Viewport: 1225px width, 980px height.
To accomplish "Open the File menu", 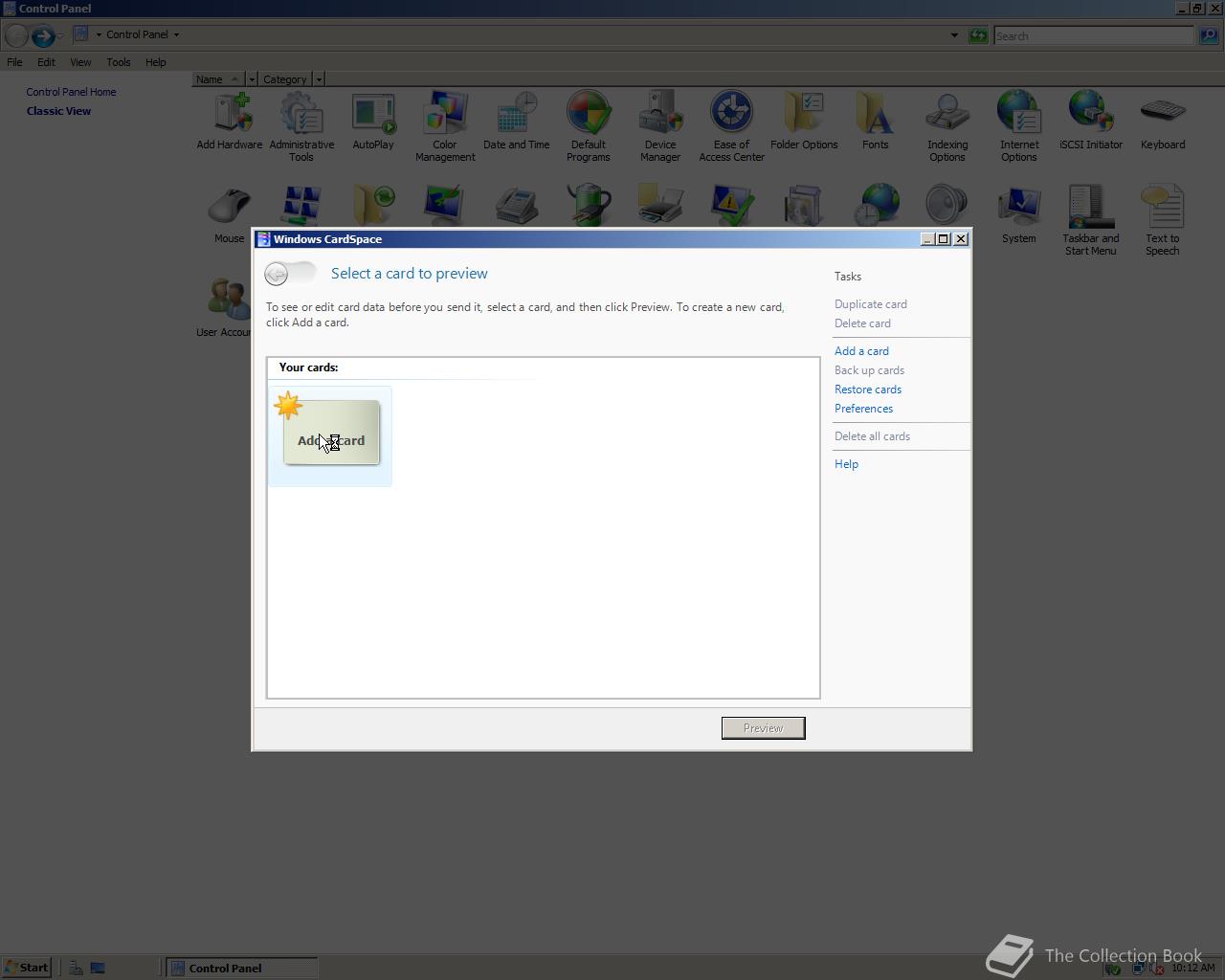I will click(x=14, y=62).
